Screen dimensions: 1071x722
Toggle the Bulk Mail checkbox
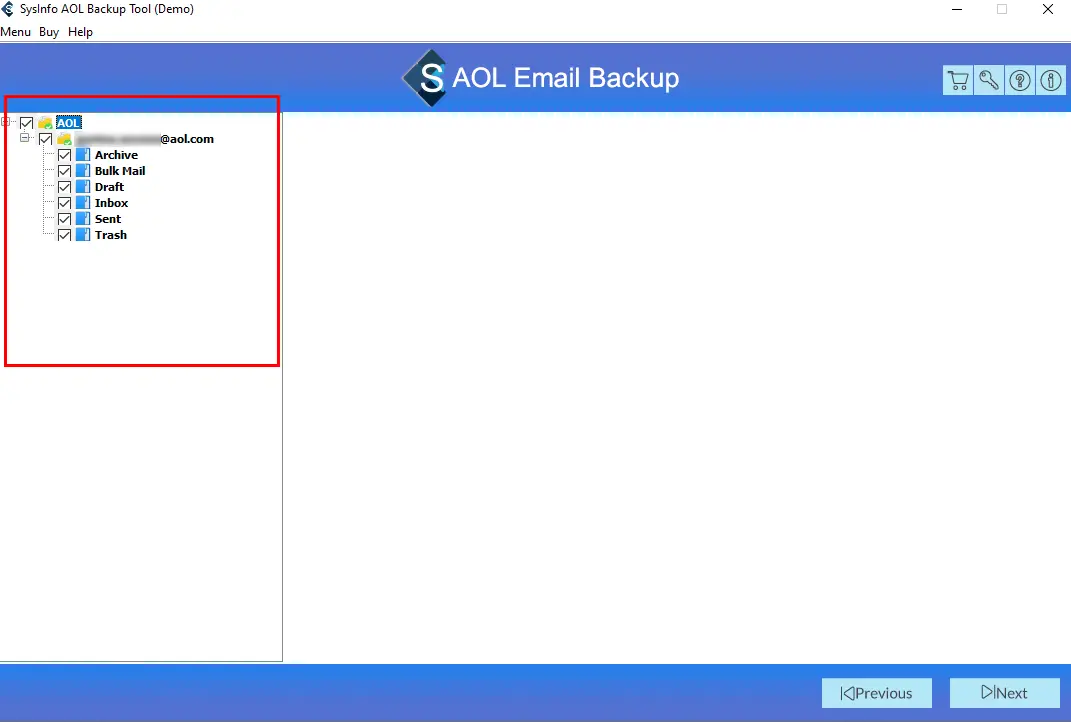coord(65,171)
